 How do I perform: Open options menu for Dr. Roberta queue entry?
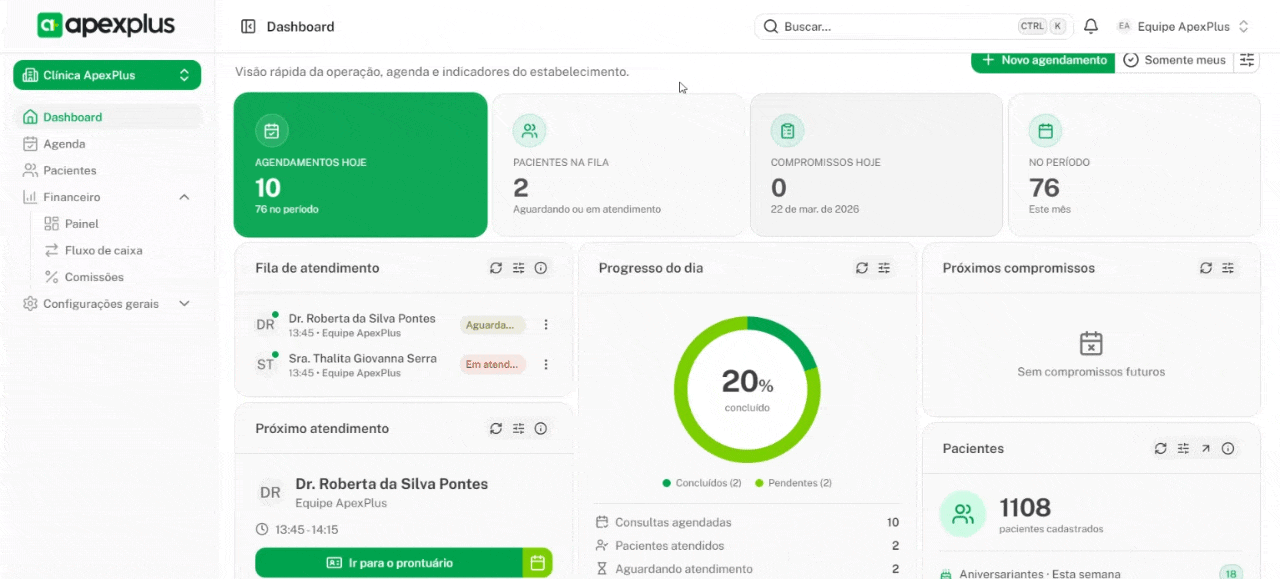(546, 325)
